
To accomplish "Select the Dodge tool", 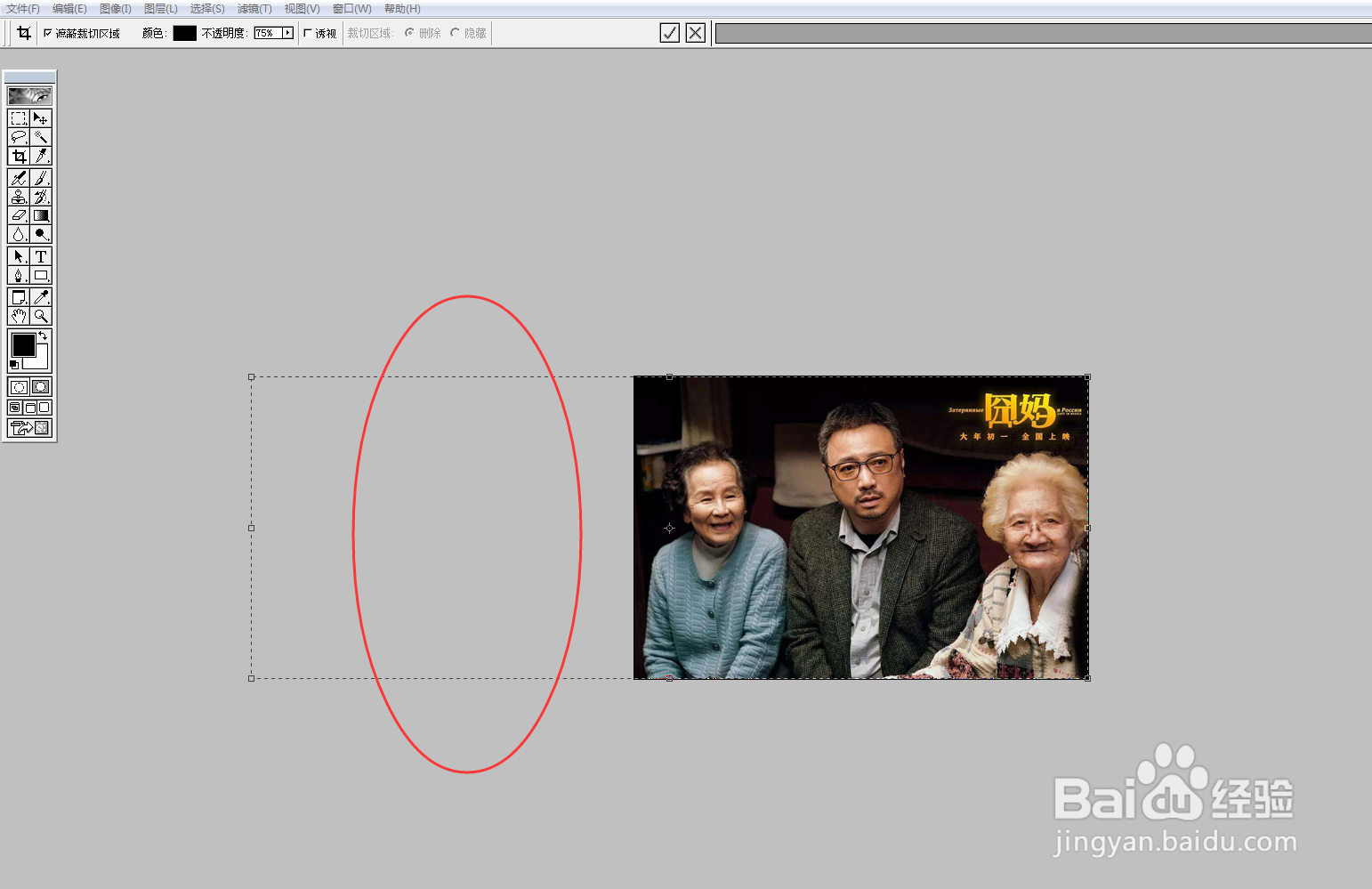I will [x=41, y=234].
